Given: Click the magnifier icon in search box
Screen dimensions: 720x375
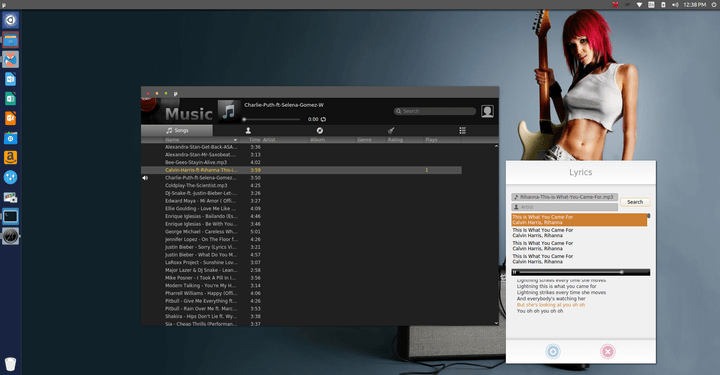Looking at the screenshot, I should point(399,111).
